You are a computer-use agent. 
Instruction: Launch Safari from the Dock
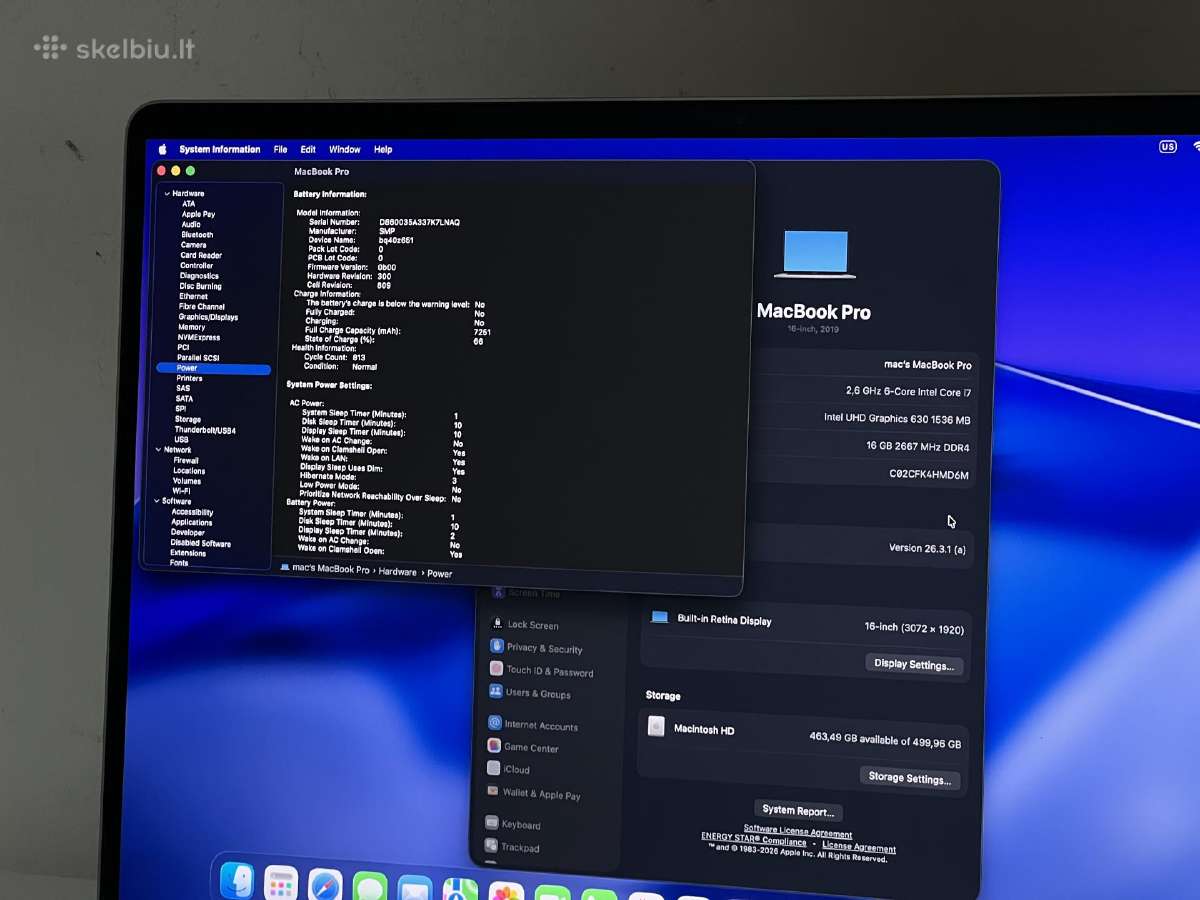(x=326, y=886)
